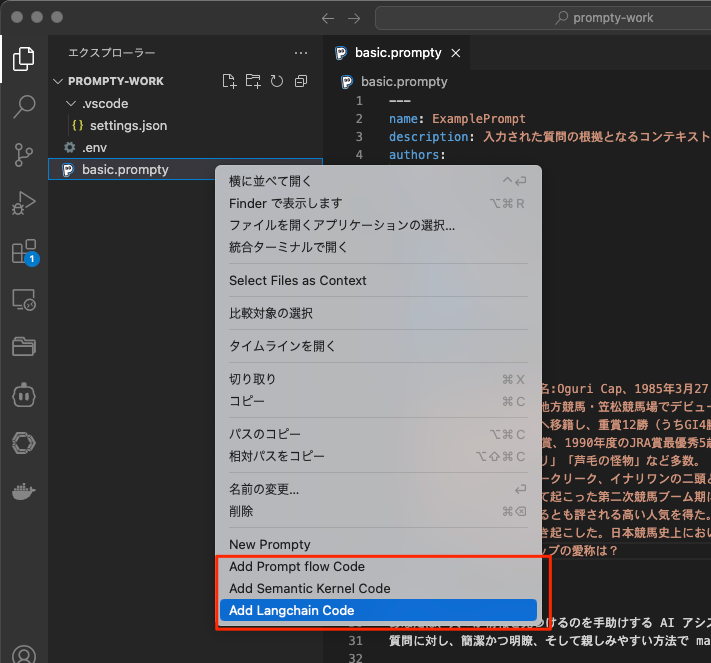Click line number 31 in the editor gutter
Viewport: 711px width, 663px height.
(x=356, y=641)
